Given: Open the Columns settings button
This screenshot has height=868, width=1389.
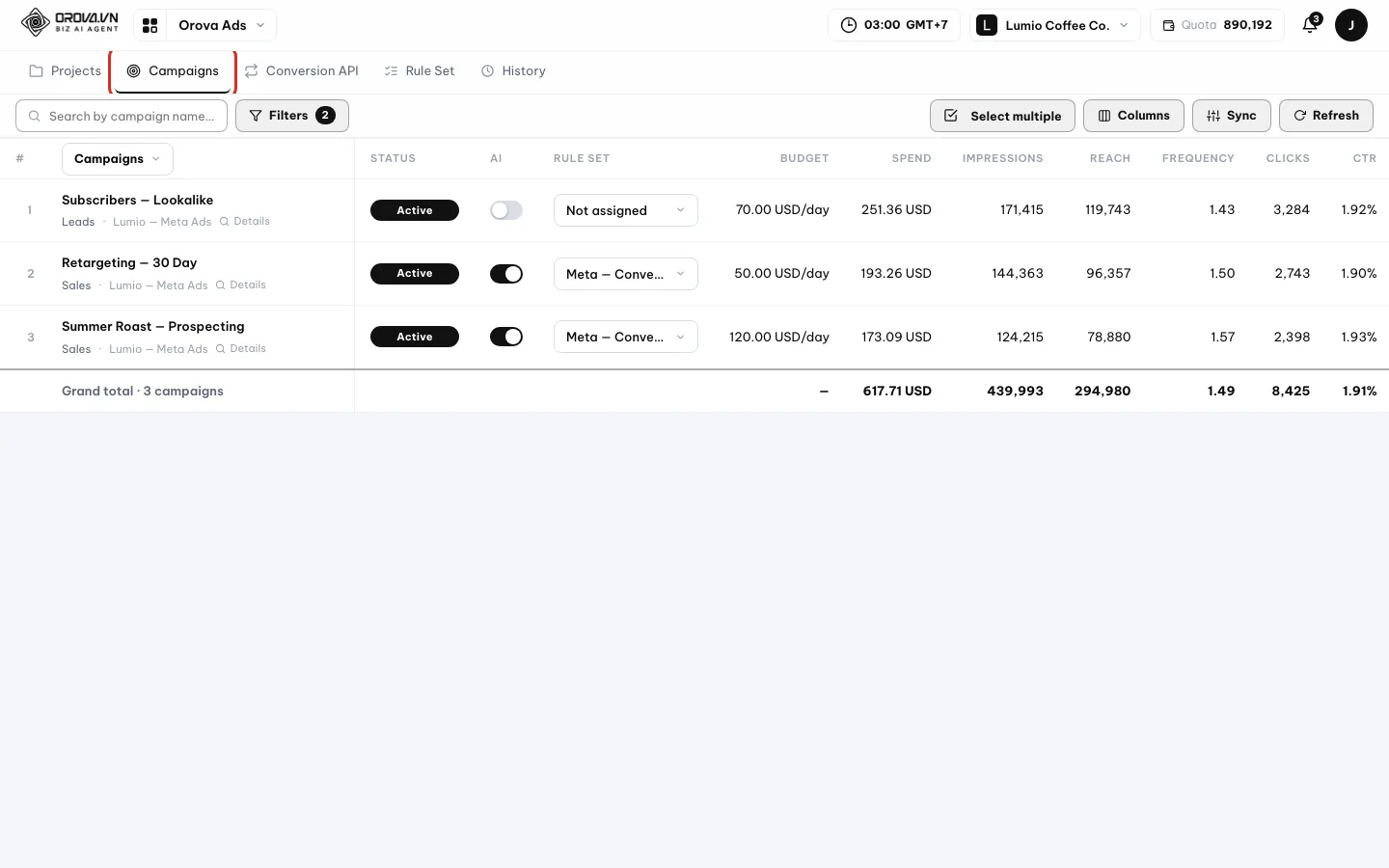Looking at the screenshot, I should pyautogui.click(x=1133, y=116).
